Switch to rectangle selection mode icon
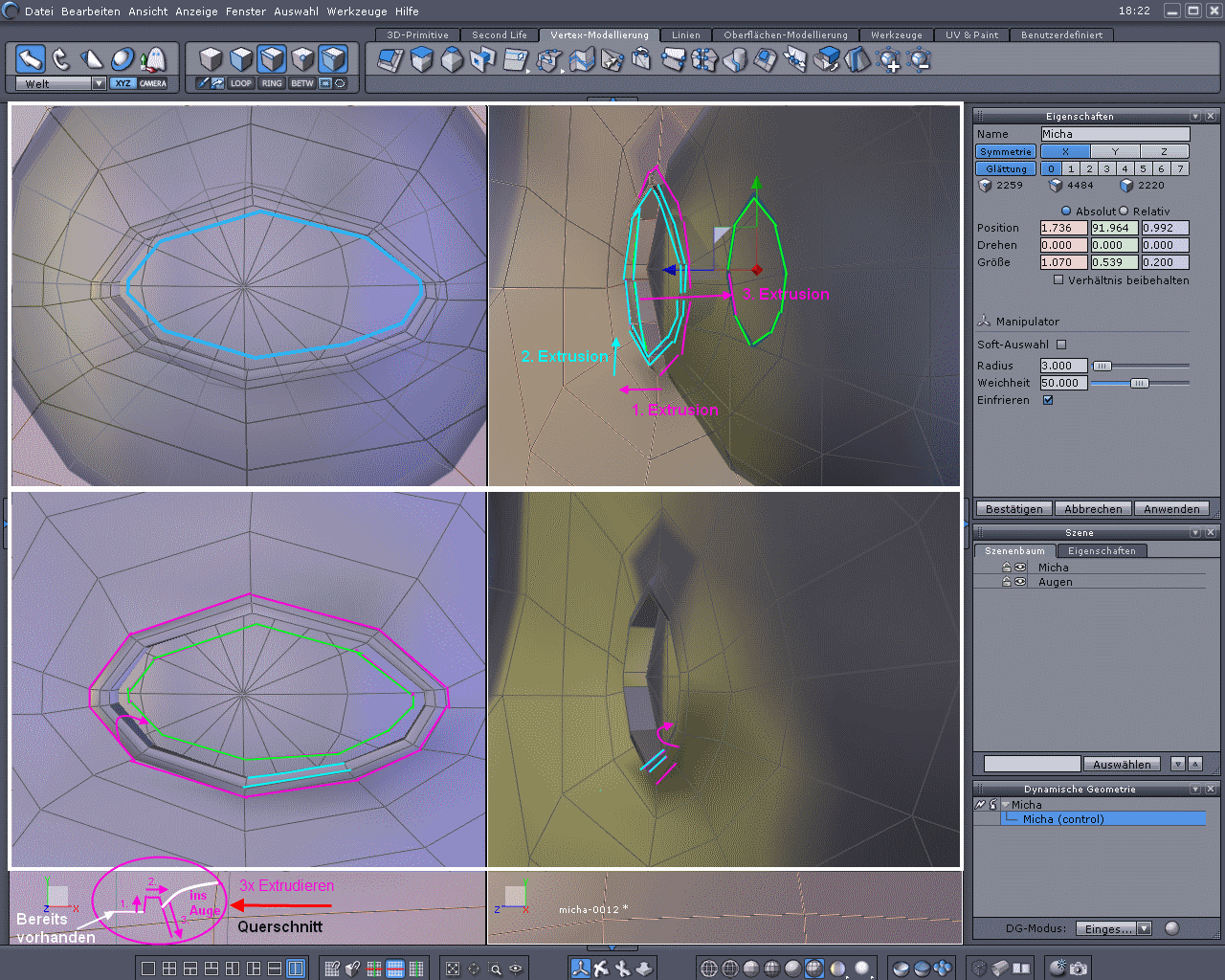Screen dimensions: 1225x980 tap(325, 83)
